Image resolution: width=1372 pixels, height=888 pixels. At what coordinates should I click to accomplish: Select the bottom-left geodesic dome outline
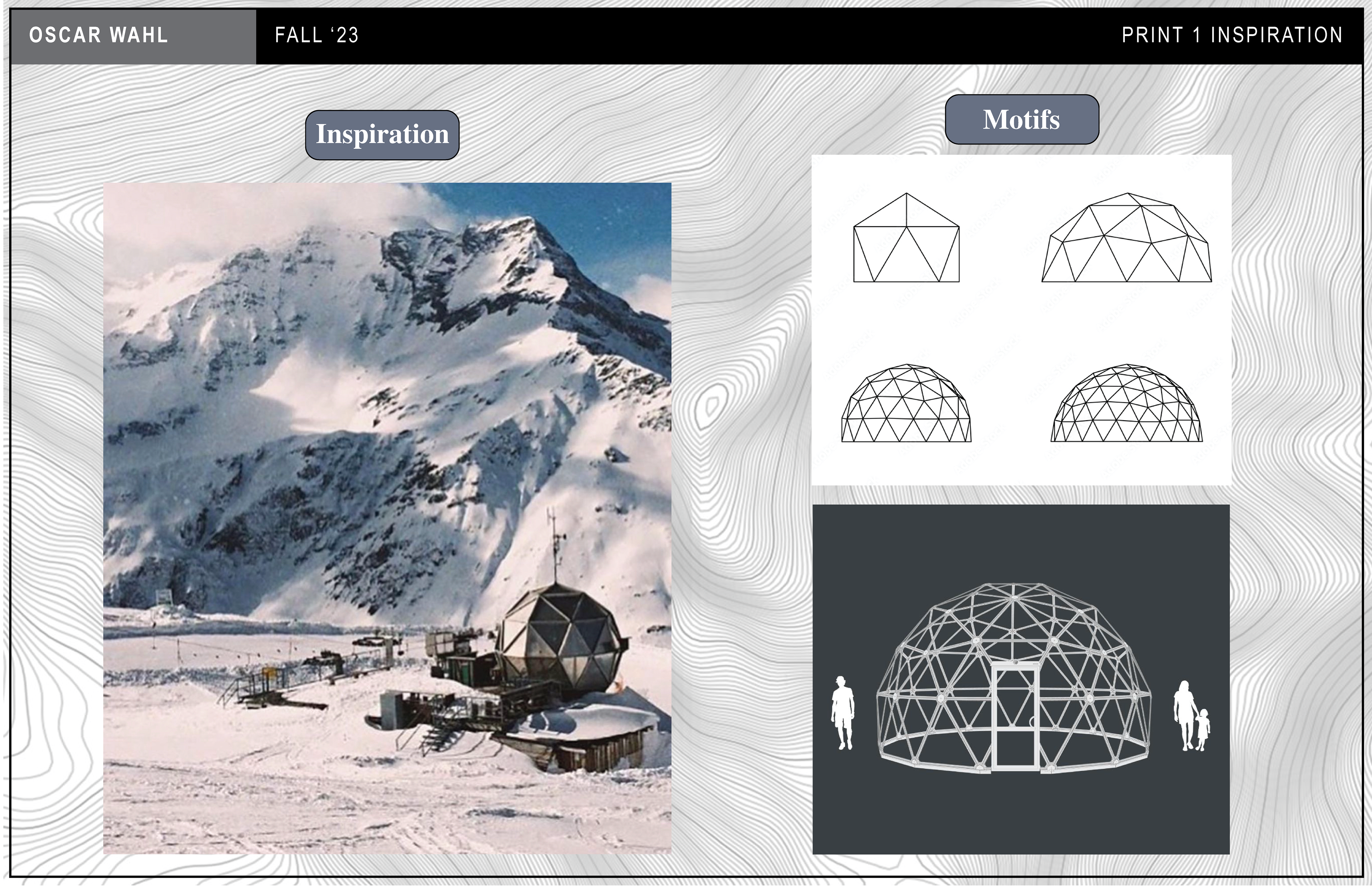coord(906,404)
